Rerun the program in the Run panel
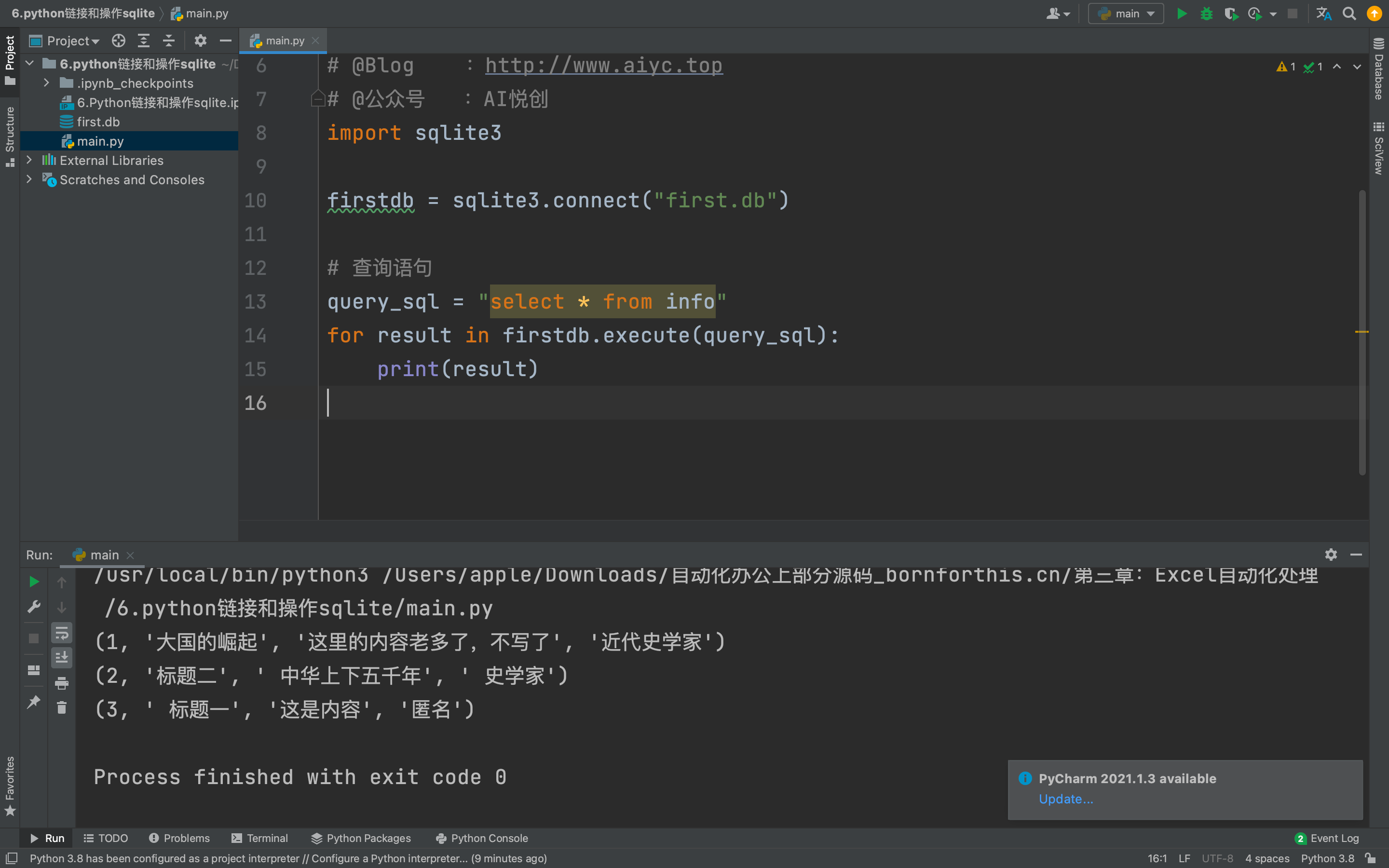The image size is (1389, 868). tap(35, 582)
